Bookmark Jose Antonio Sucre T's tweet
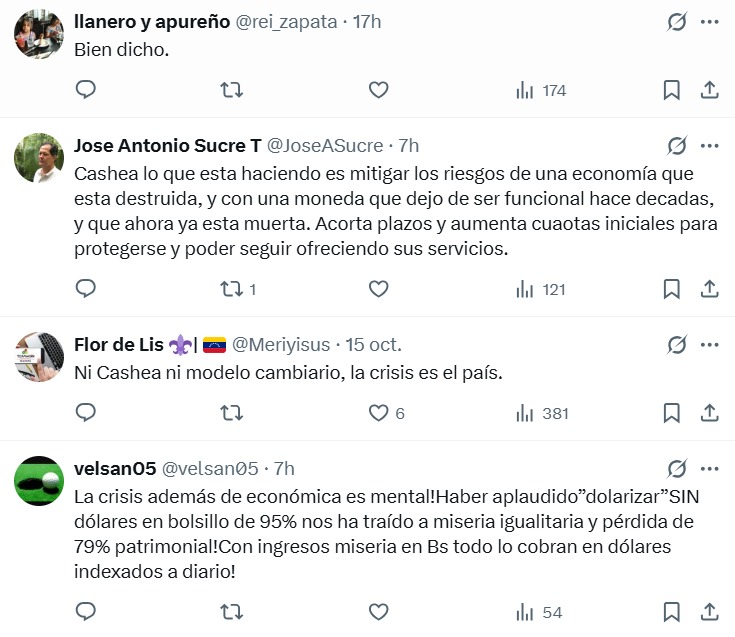The width and height of the screenshot is (735, 637). click(x=672, y=289)
